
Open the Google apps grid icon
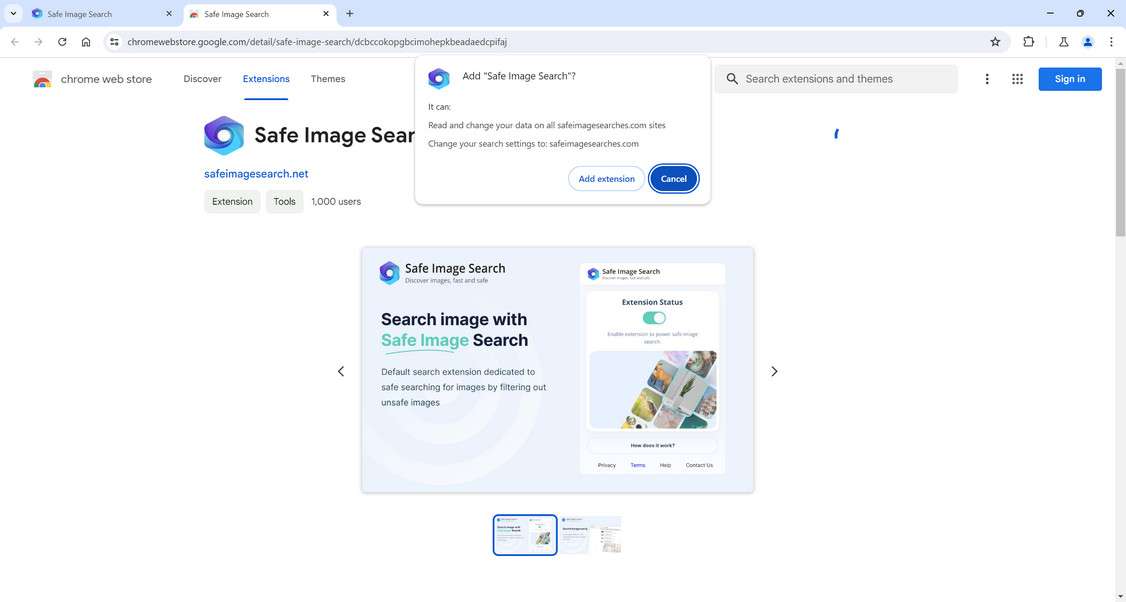tap(1018, 78)
